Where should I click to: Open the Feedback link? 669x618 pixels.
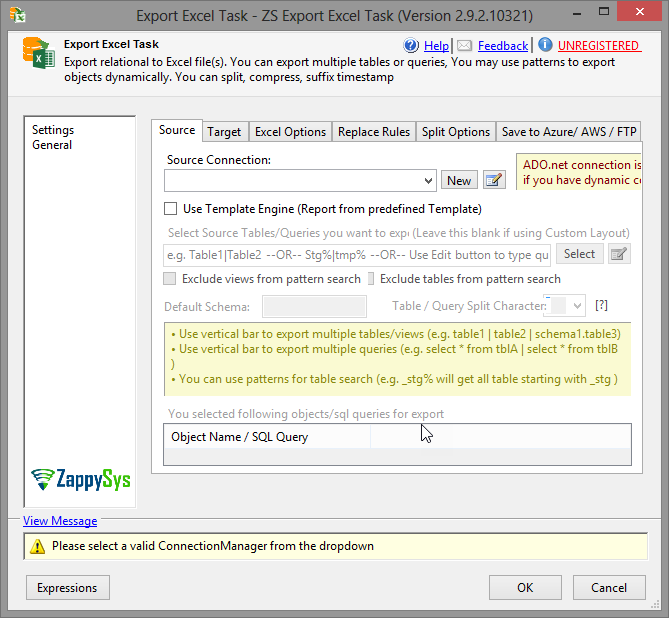coord(503,46)
